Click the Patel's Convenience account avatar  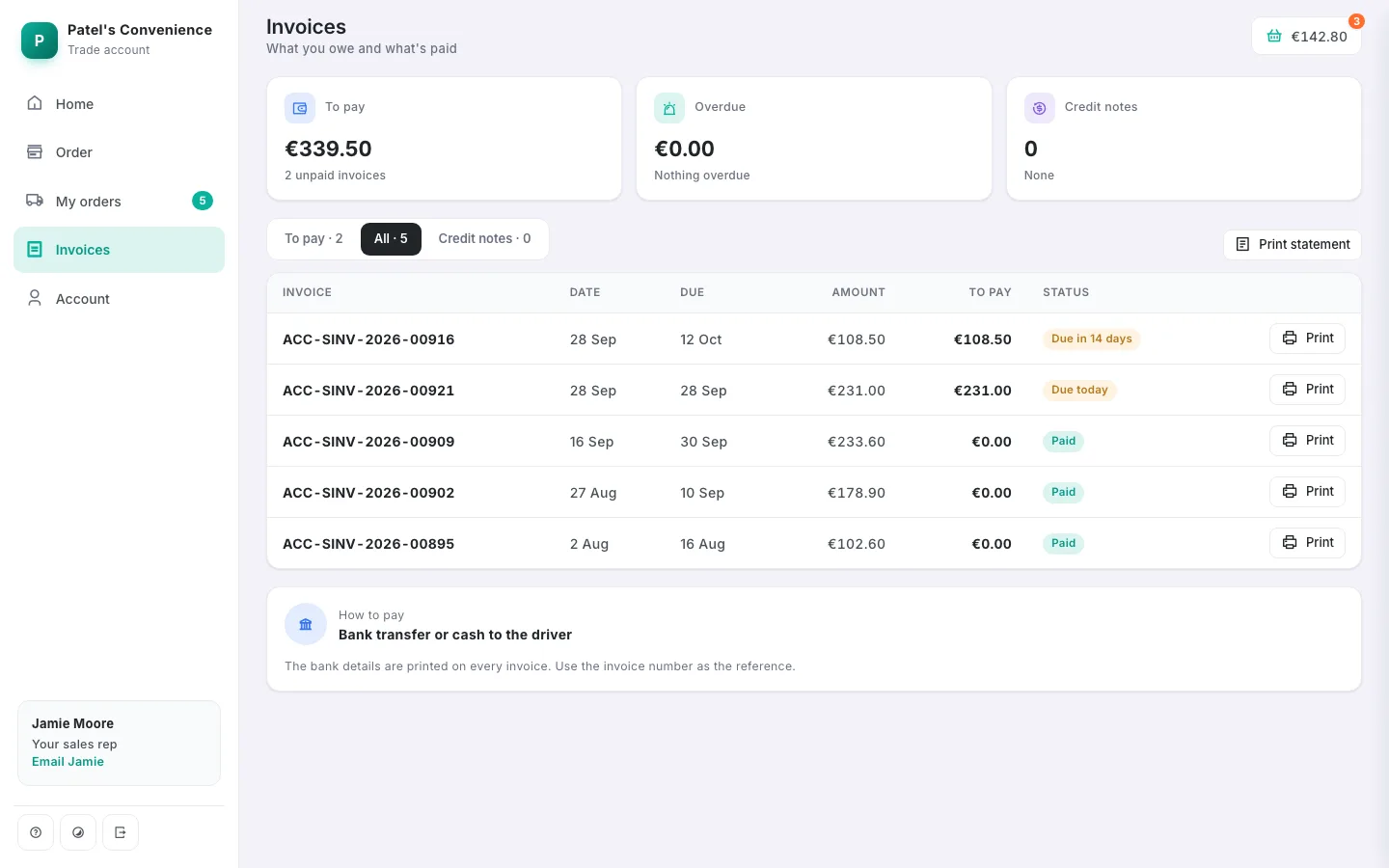click(40, 41)
